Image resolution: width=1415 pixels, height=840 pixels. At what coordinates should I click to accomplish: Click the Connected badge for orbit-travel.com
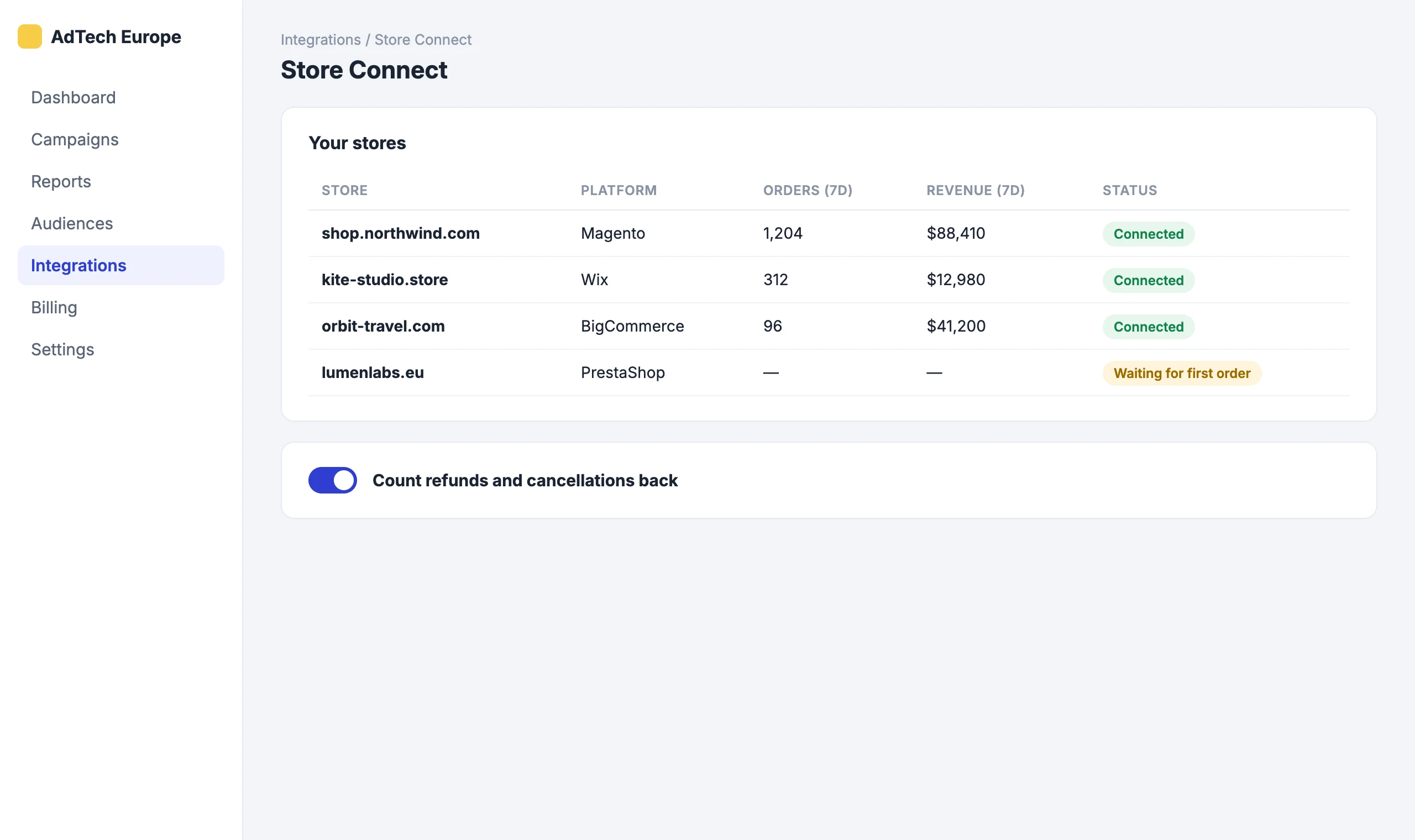click(1149, 327)
